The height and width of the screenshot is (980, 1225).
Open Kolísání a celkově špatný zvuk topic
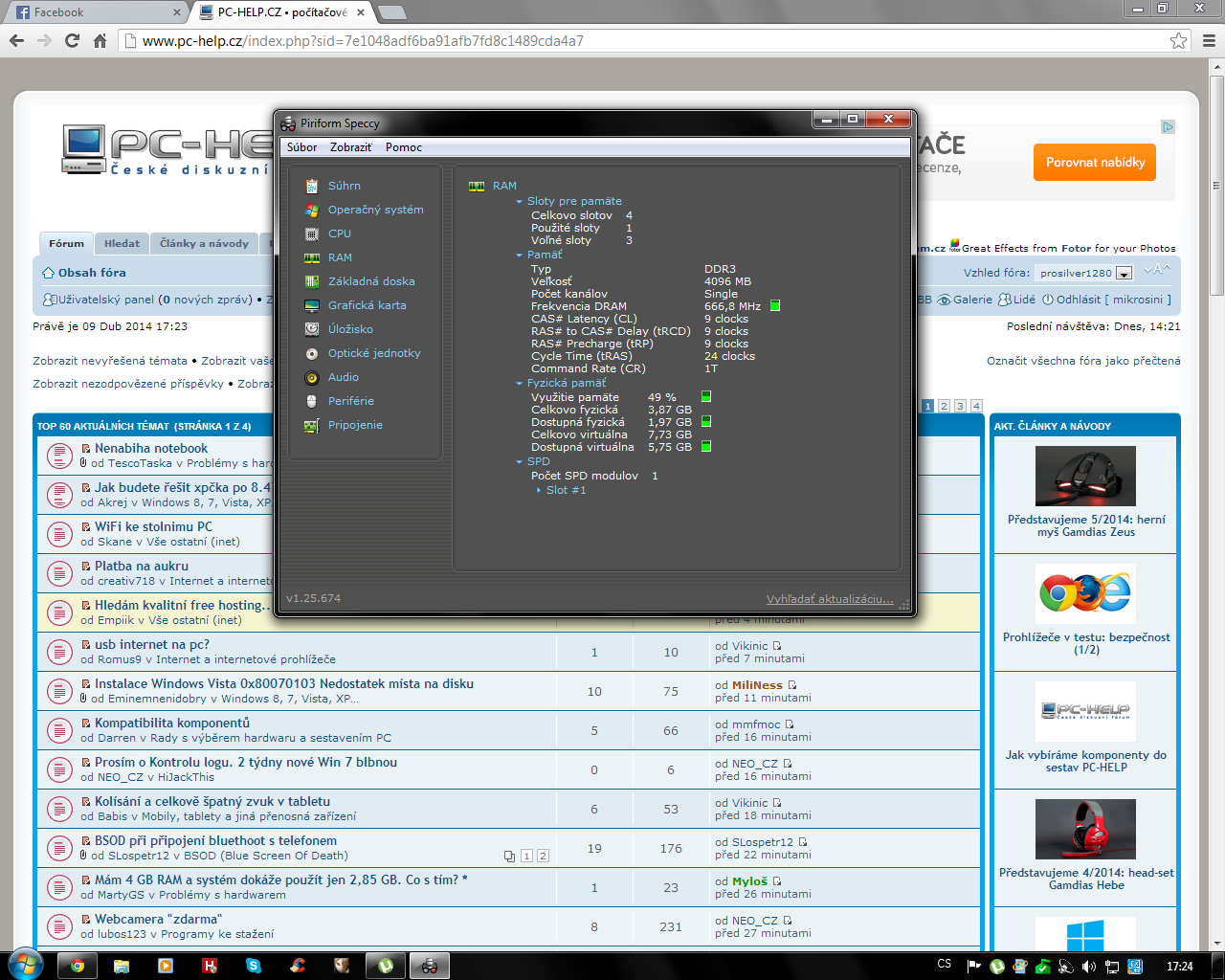(212, 801)
